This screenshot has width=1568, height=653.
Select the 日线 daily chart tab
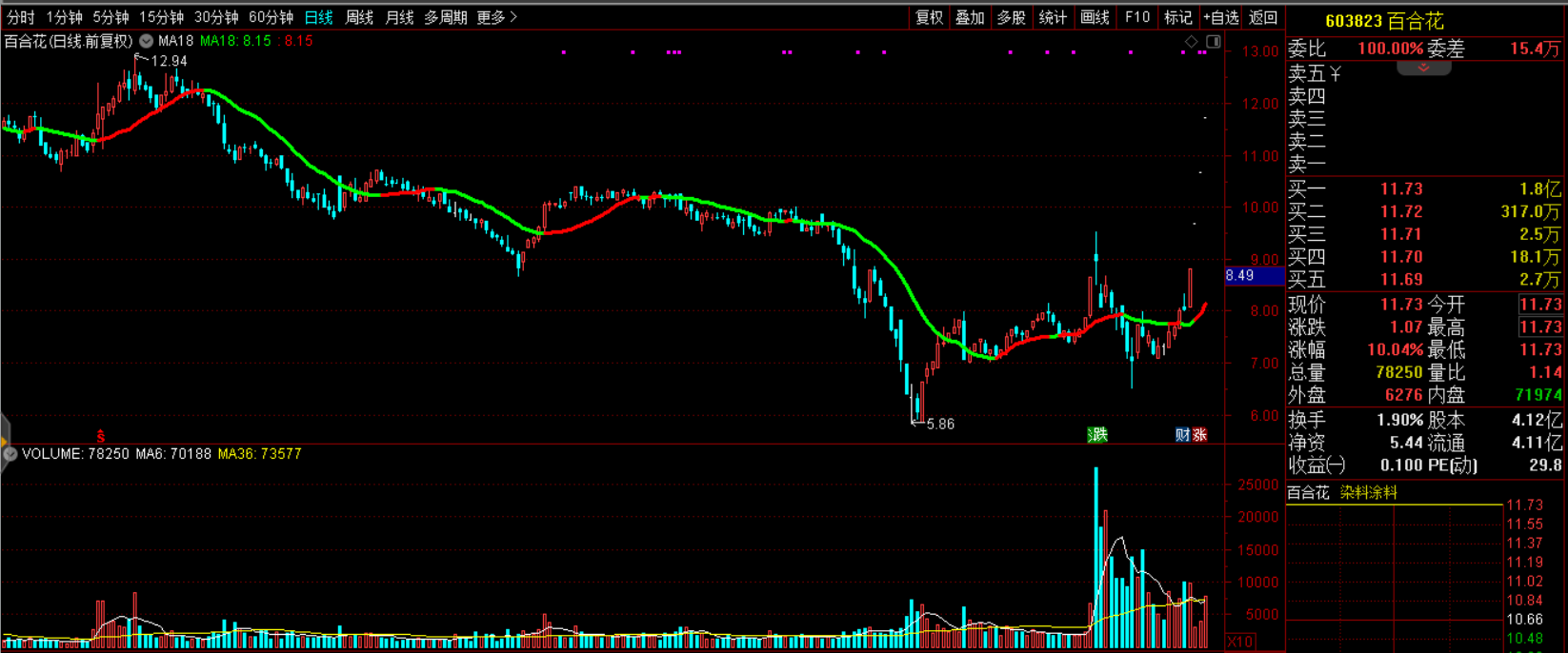tap(318, 17)
